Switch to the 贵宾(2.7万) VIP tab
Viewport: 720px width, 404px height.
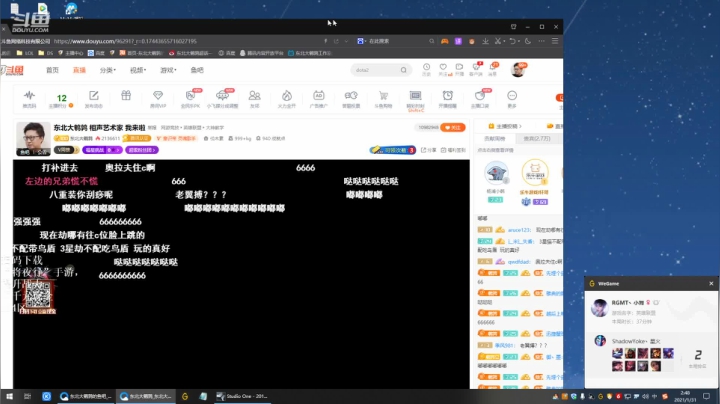click(537, 138)
